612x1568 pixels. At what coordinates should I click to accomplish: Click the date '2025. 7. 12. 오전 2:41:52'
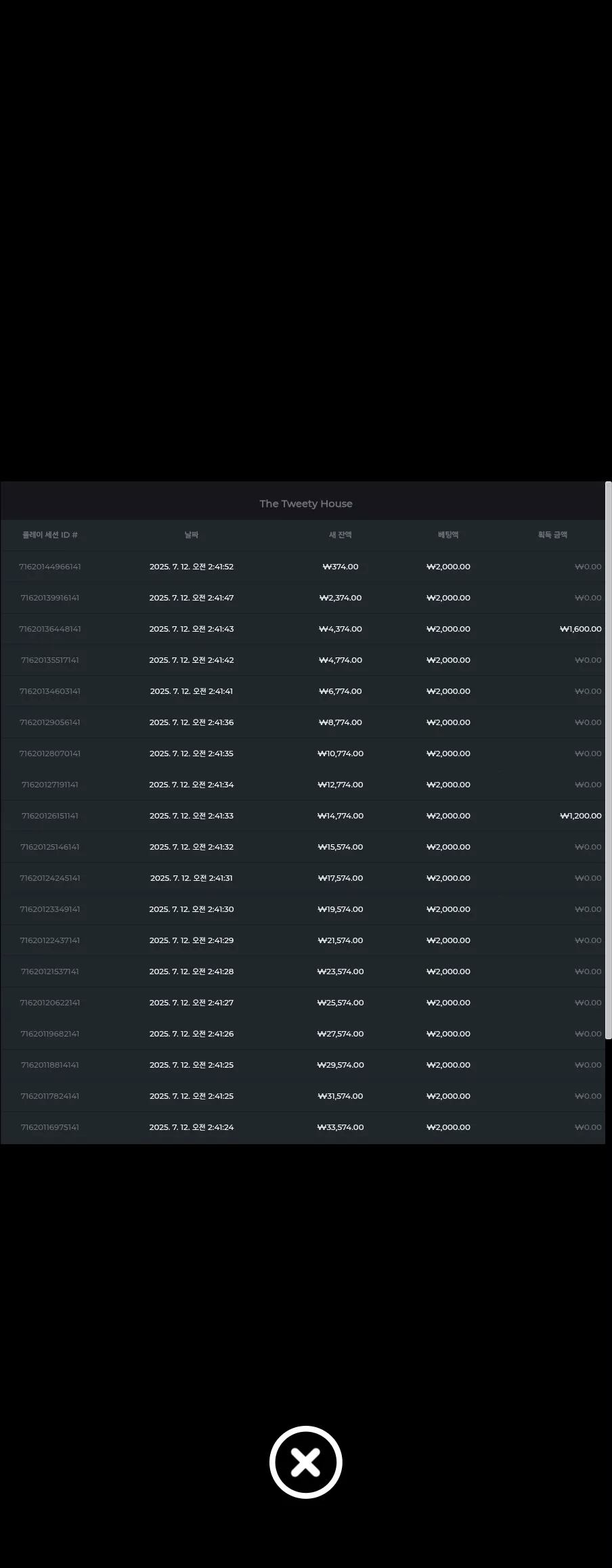pos(192,567)
